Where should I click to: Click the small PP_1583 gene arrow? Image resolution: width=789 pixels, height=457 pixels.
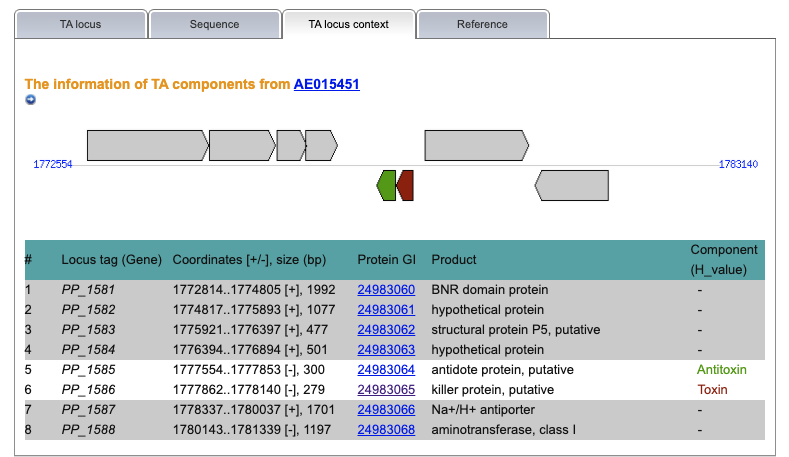tap(291, 145)
